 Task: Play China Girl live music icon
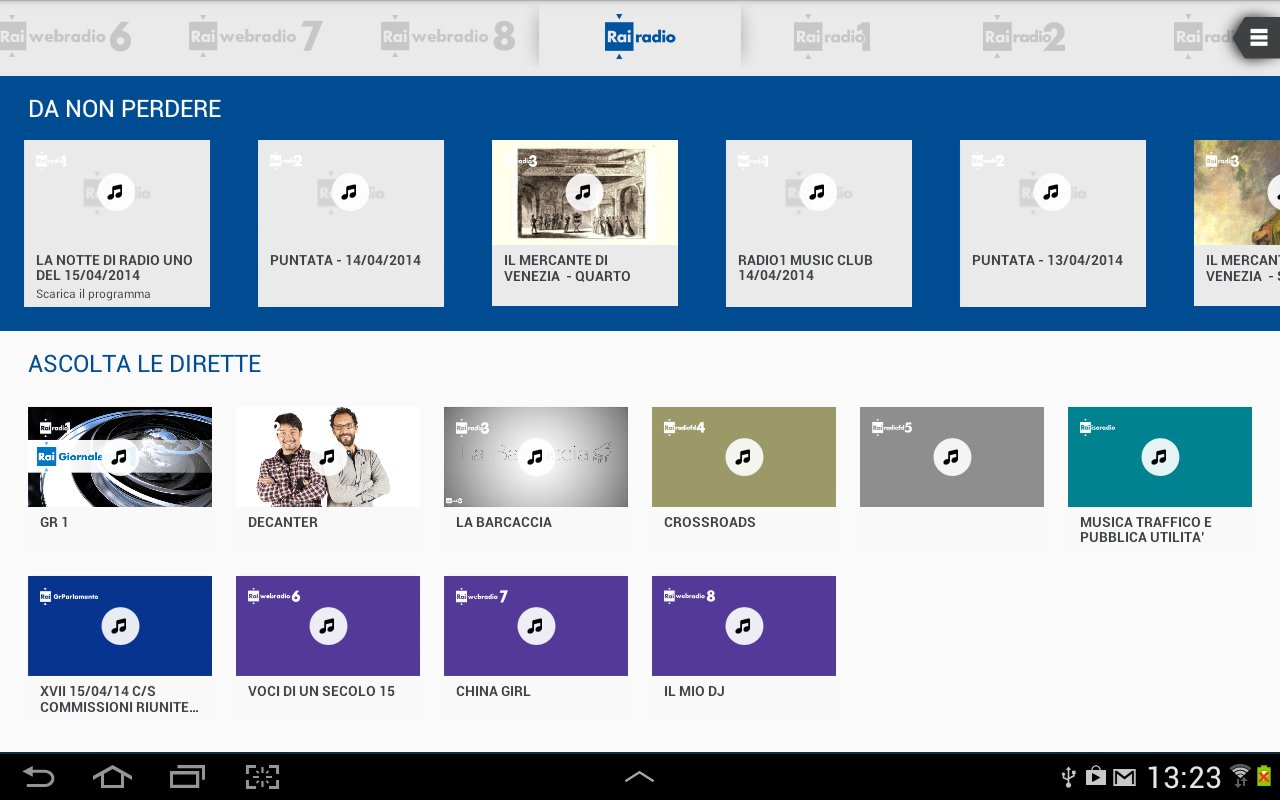pos(536,626)
